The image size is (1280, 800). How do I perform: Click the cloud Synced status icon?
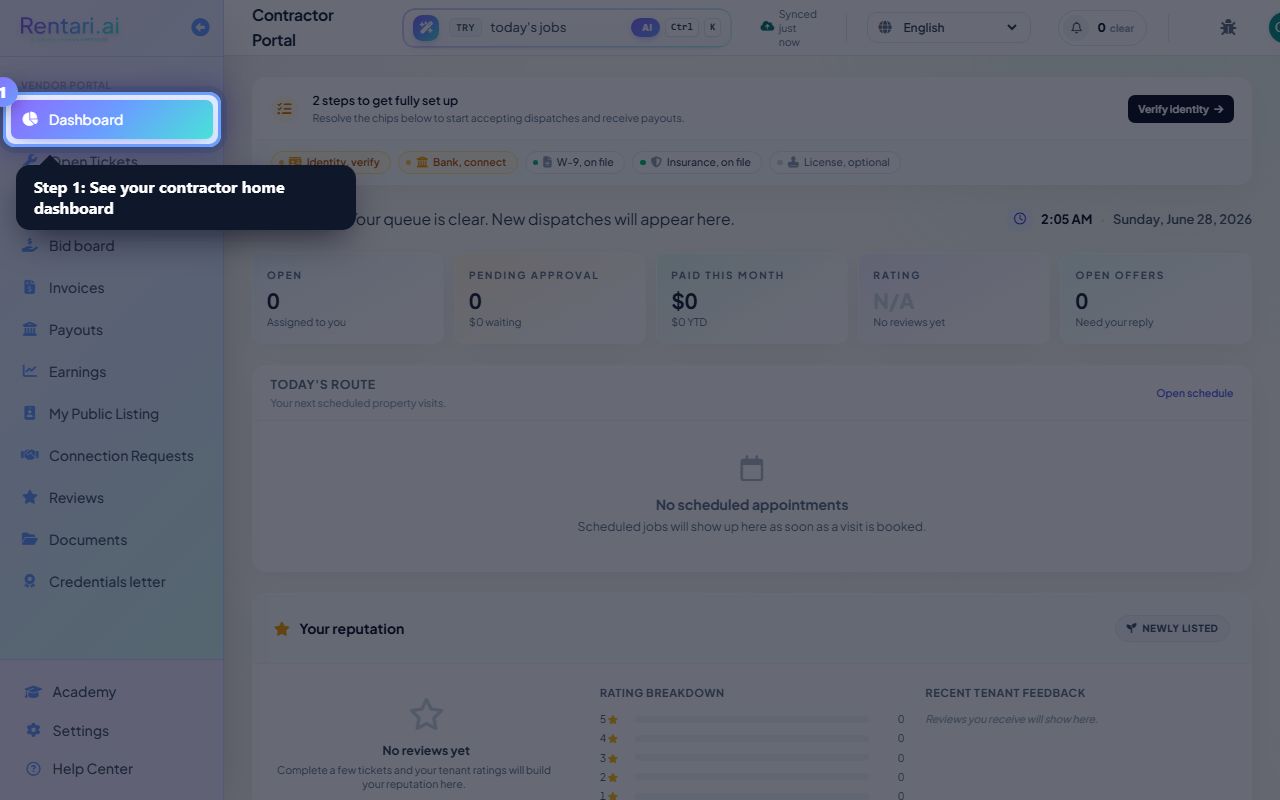pyautogui.click(x=767, y=26)
